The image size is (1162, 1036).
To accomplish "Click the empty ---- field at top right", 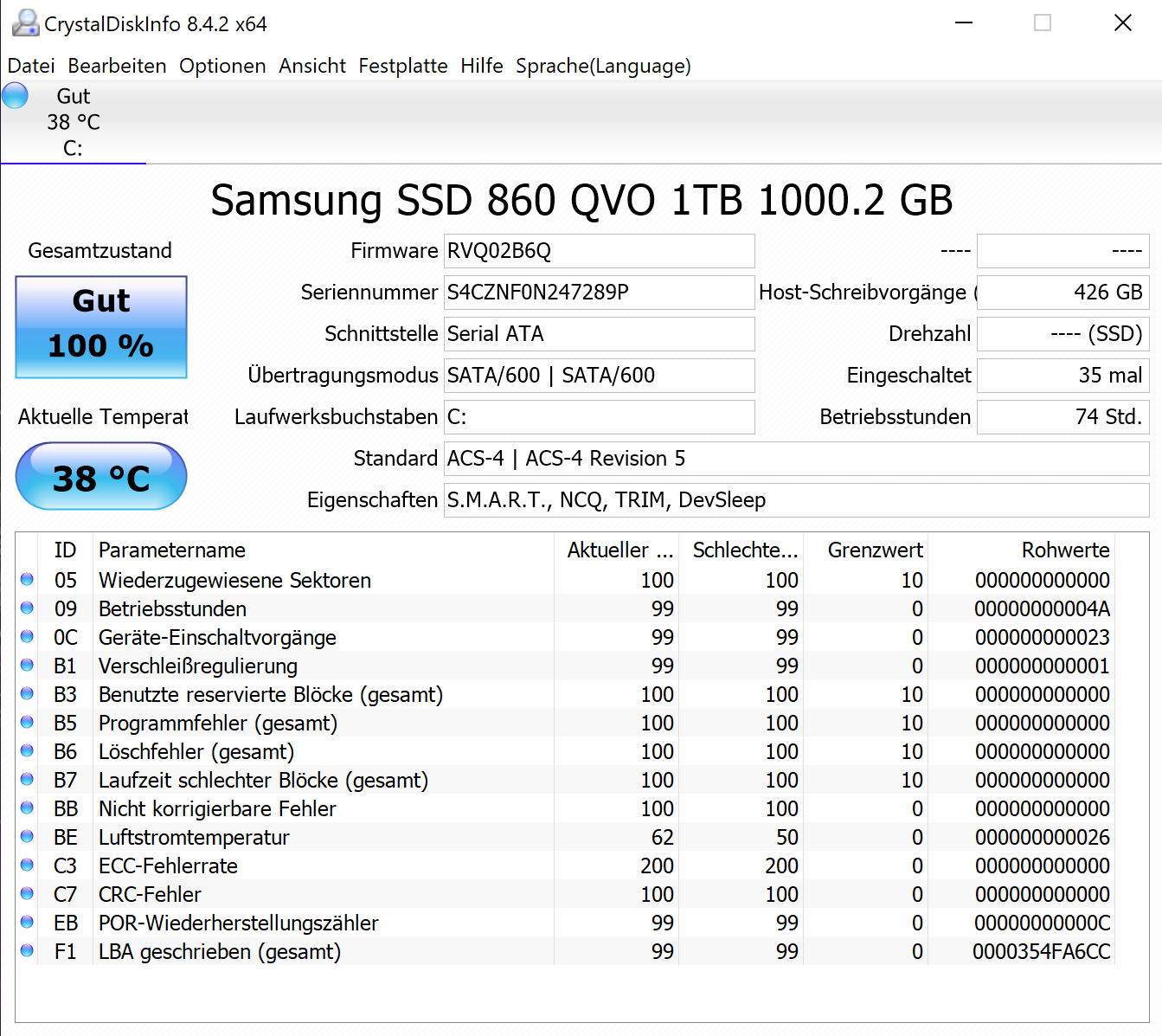I will click(1062, 251).
